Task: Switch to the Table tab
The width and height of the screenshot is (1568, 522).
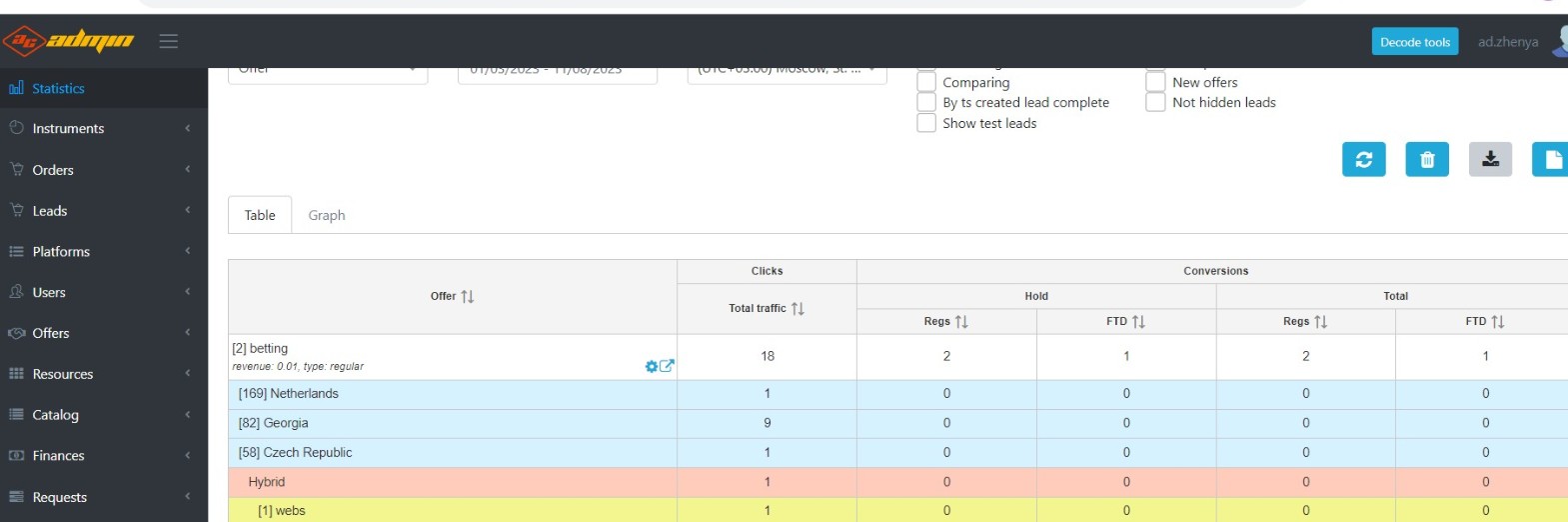Action: coord(260,215)
